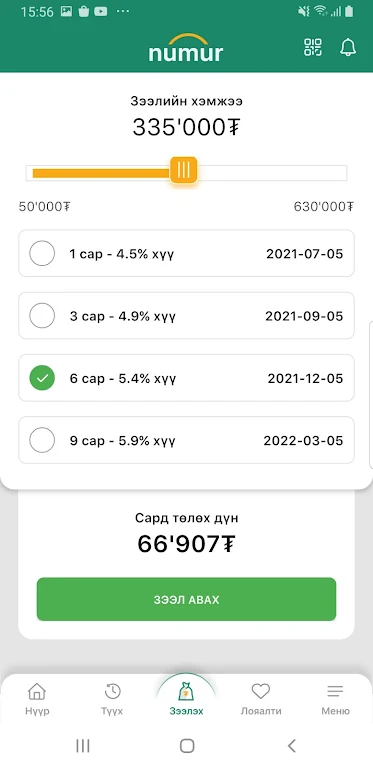Viewport: 373px width, 768px height.
Task: Open the Лояалти heart tab
Action: click(261, 699)
